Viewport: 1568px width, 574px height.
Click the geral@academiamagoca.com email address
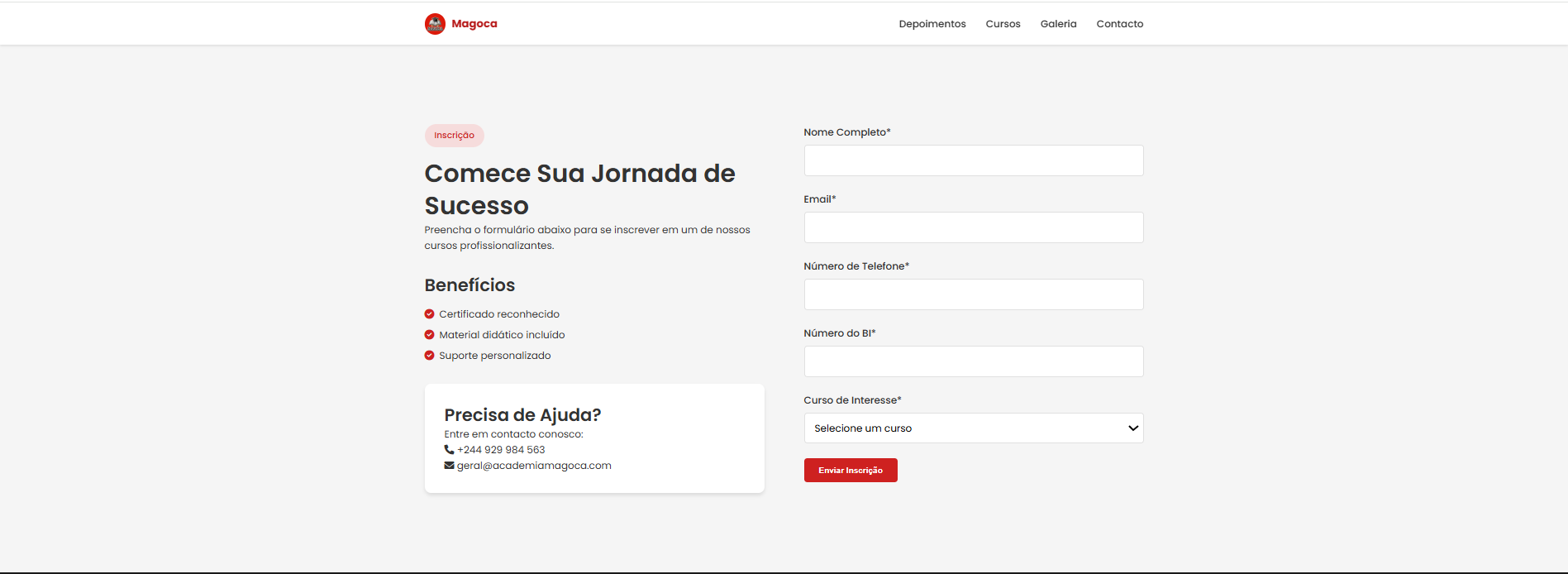pyautogui.click(x=534, y=466)
